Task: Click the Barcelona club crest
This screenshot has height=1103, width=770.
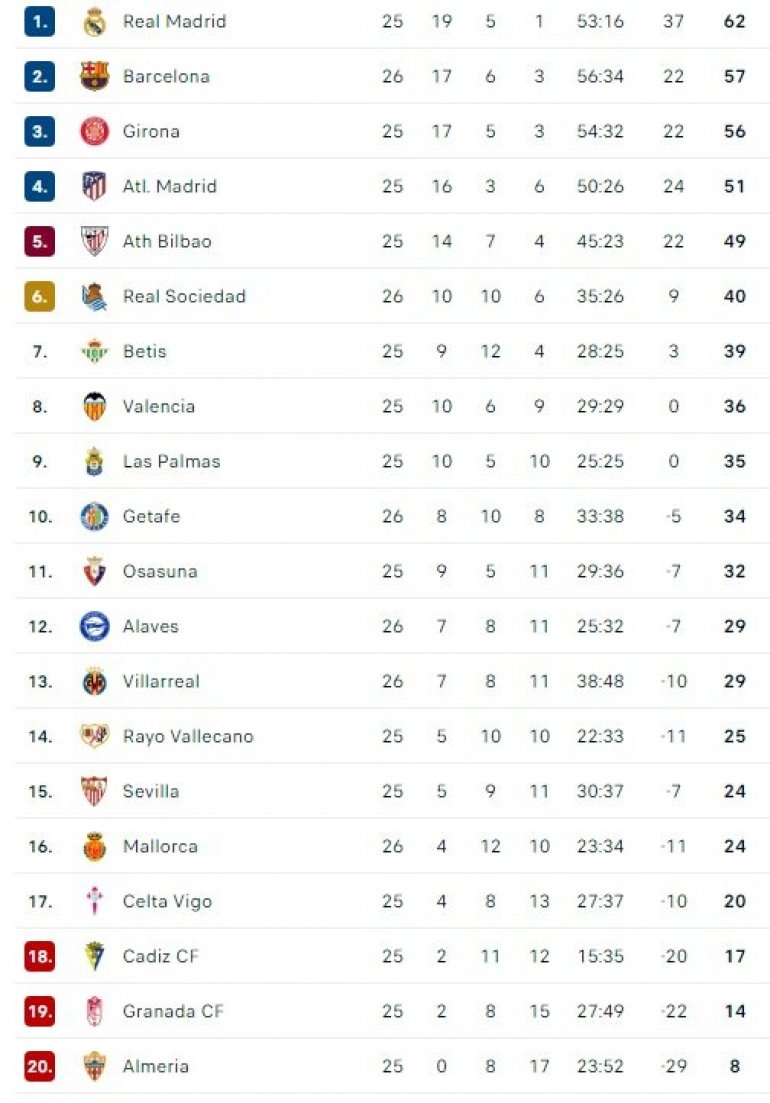Action: pyautogui.click(x=94, y=76)
